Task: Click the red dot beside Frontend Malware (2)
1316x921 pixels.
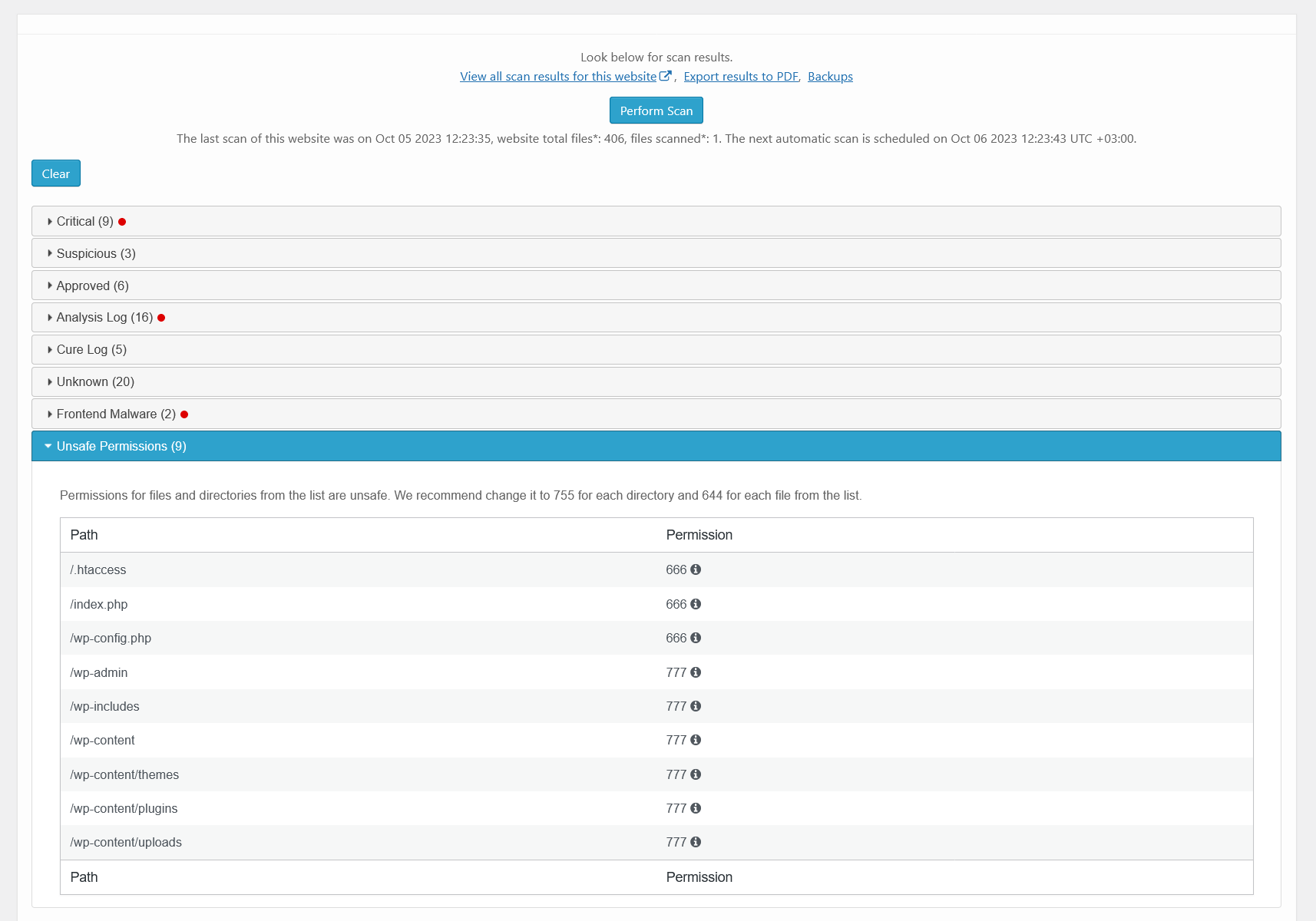Action: pos(184,414)
